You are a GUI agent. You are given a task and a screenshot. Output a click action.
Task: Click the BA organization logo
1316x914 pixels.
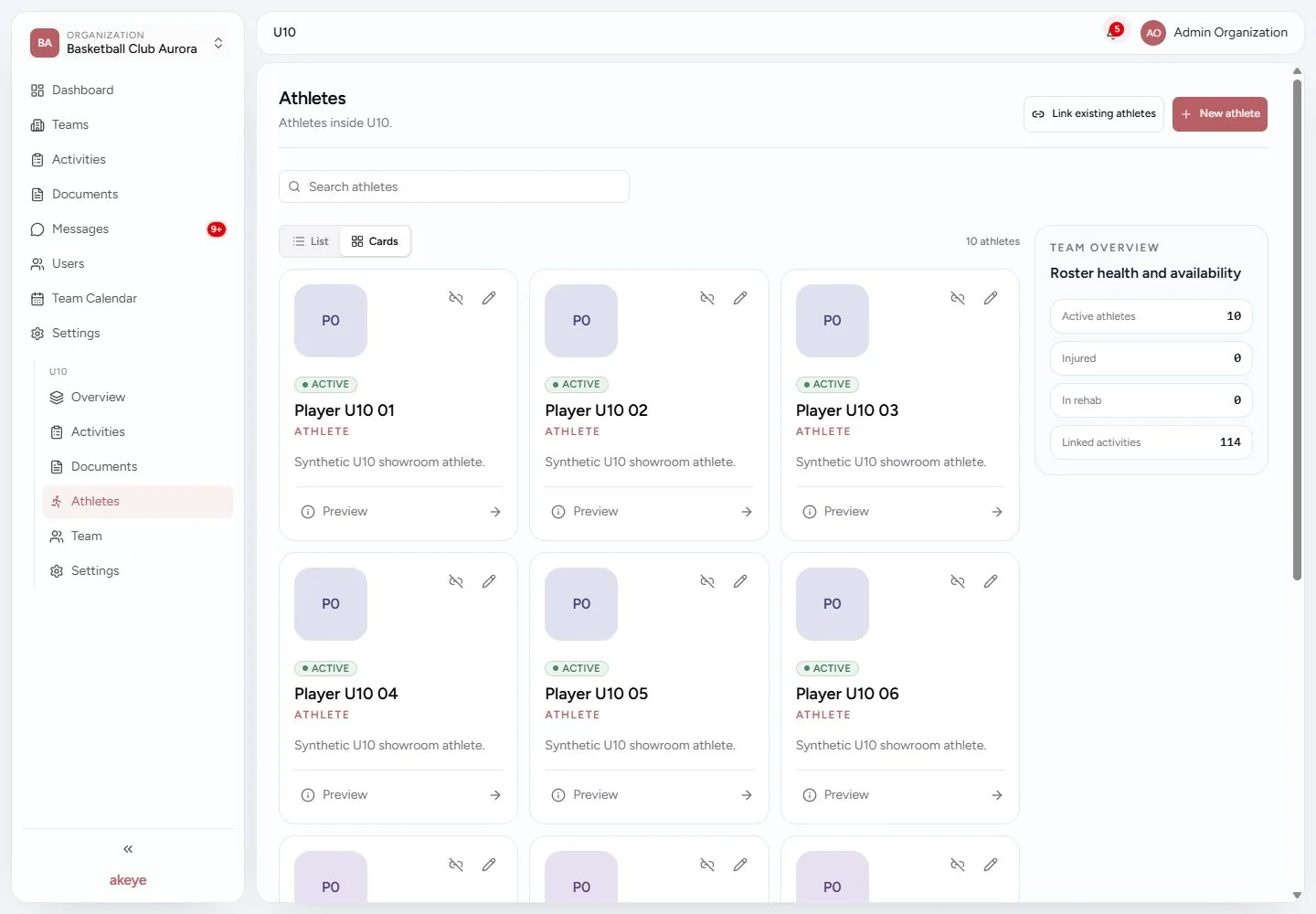click(45, 43)
